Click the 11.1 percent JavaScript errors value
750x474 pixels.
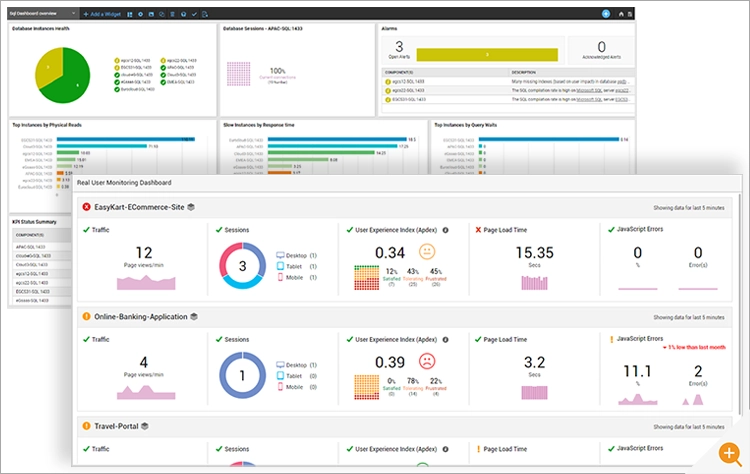[637, 371]
